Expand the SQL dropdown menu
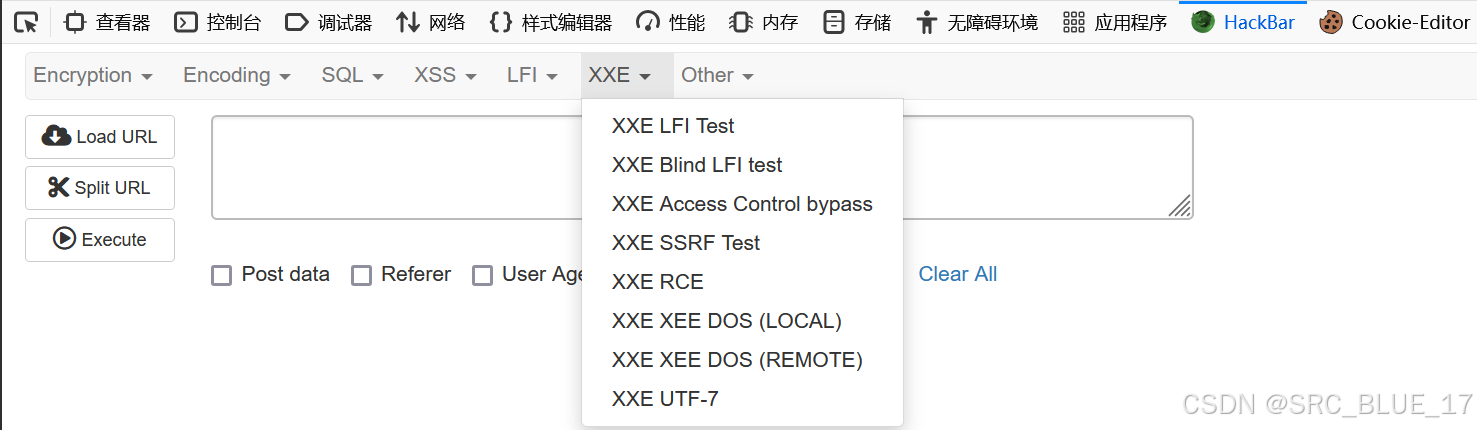1477x430 pixels. [352, 75]
